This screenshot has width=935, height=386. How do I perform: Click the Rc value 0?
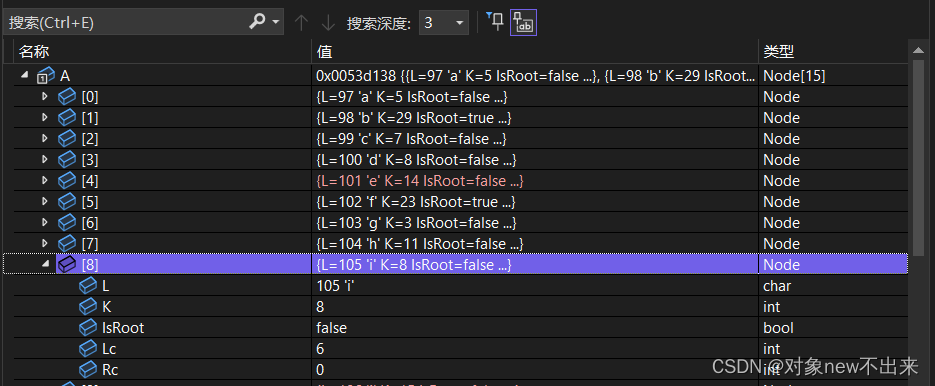[x=320, y=369]
